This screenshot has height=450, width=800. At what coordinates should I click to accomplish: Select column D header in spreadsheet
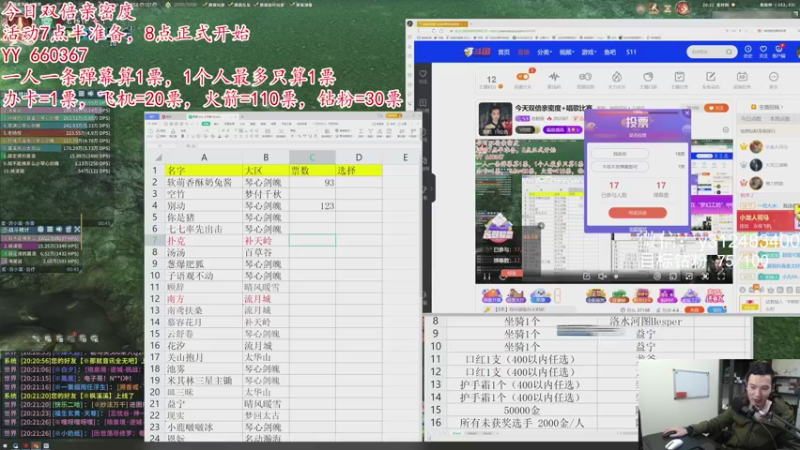359,157
